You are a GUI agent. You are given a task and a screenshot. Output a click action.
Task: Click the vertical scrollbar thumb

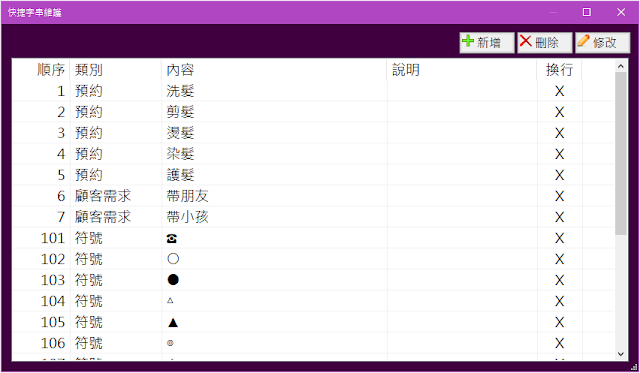tap(621, 153)
